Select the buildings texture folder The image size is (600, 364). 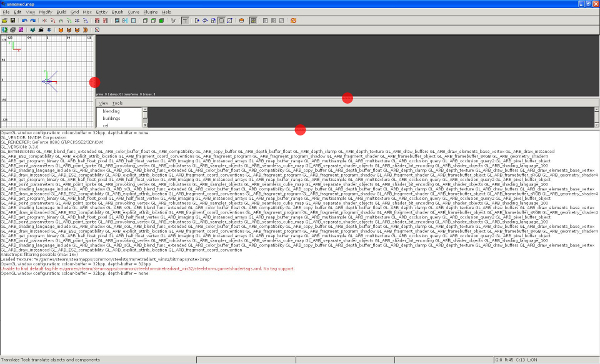pos(111,118)
